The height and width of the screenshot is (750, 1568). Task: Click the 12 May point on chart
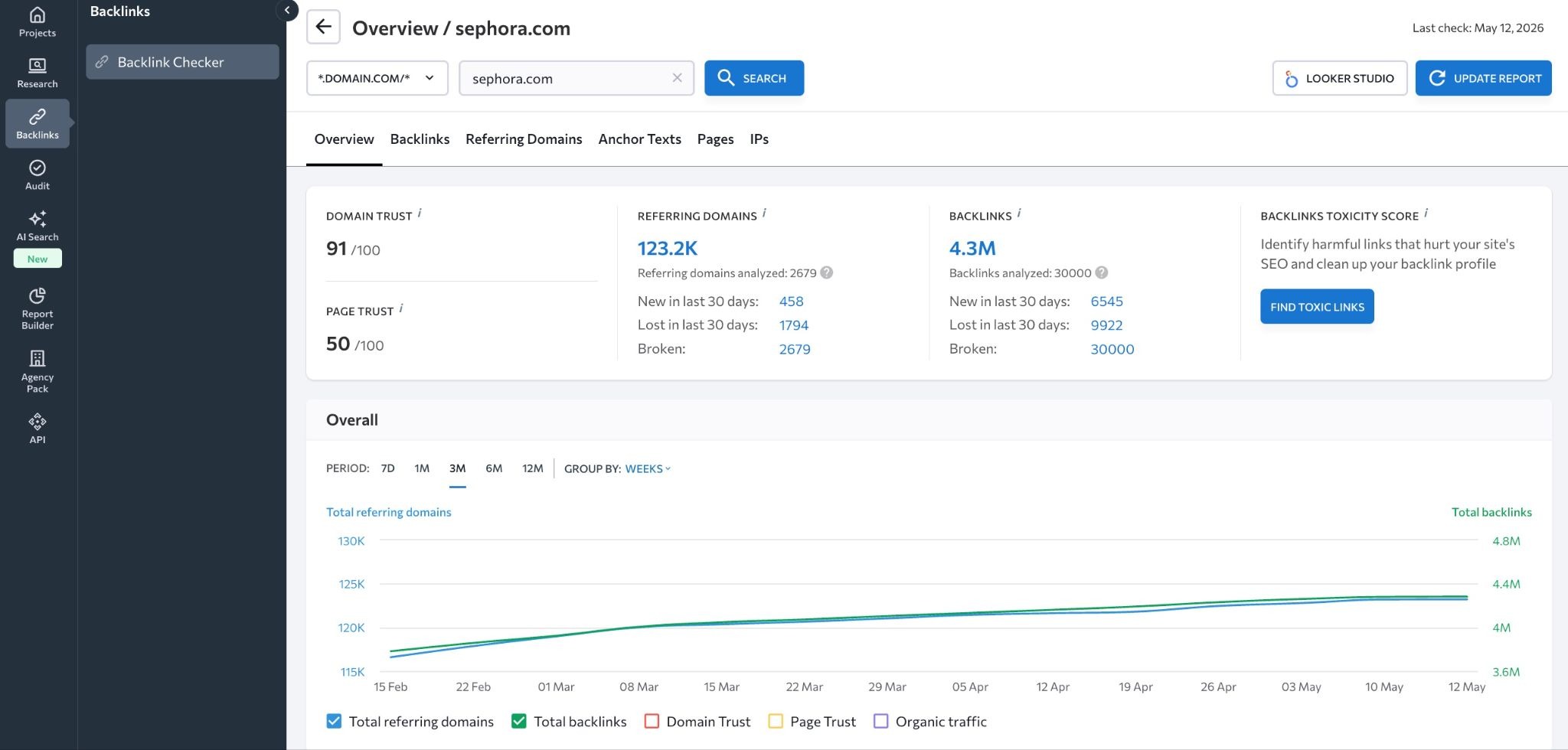[1467, 597]
